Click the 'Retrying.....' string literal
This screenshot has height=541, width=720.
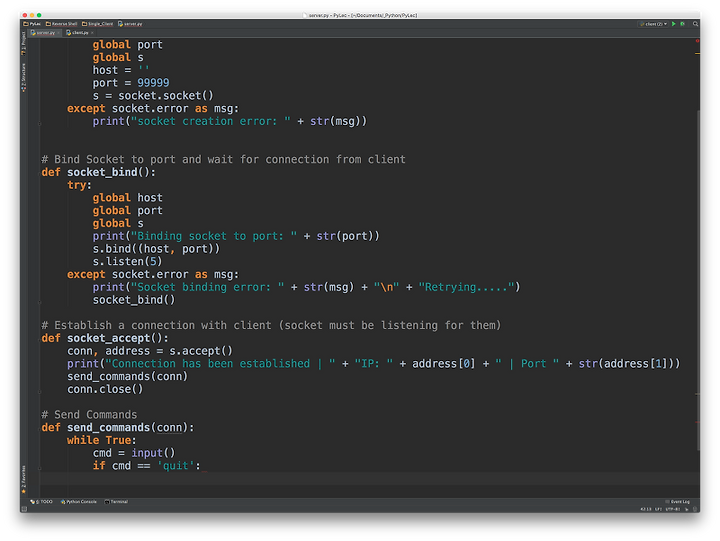[466, 287]
